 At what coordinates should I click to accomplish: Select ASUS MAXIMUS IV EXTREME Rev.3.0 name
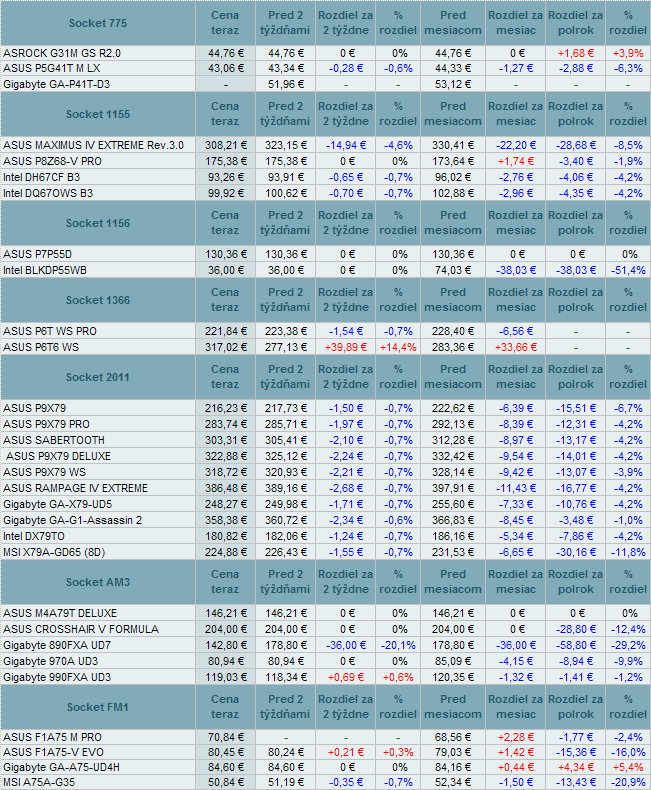point(93,146)
